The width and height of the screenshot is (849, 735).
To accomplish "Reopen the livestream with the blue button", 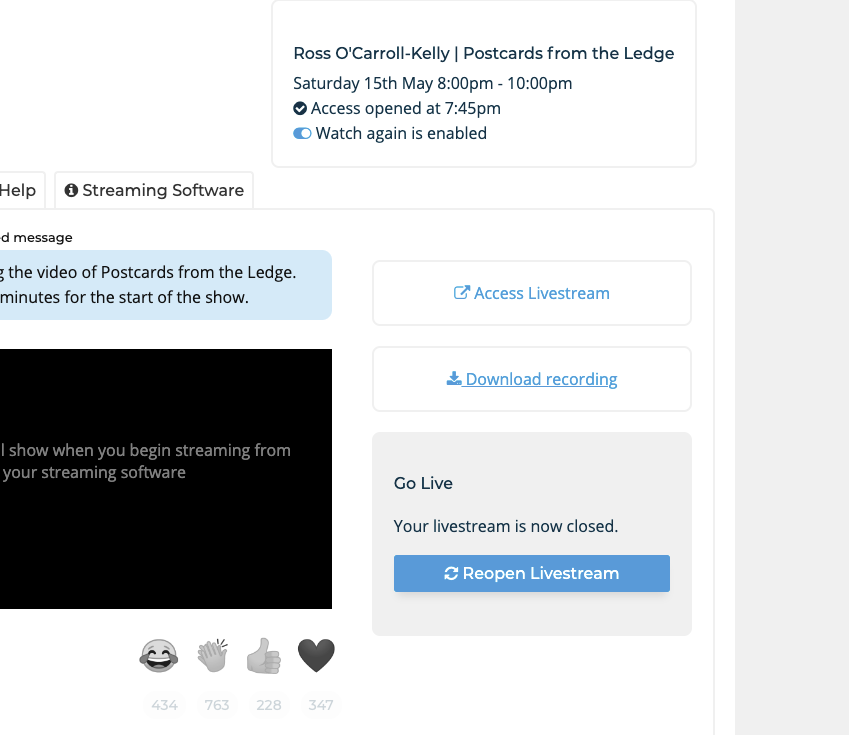I will click(x=532, y=573).
